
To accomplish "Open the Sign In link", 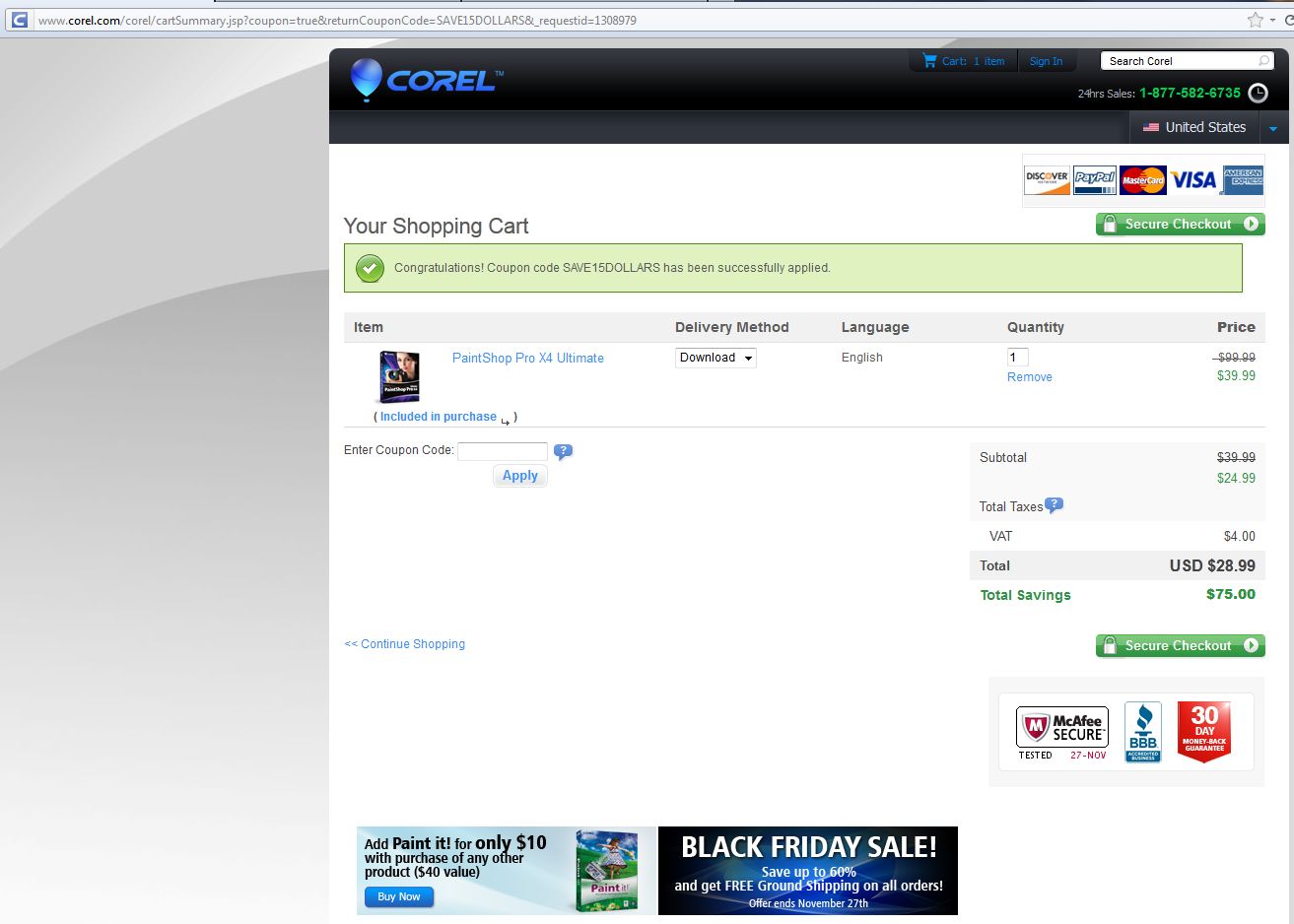I will click(x=1046, y=61).
